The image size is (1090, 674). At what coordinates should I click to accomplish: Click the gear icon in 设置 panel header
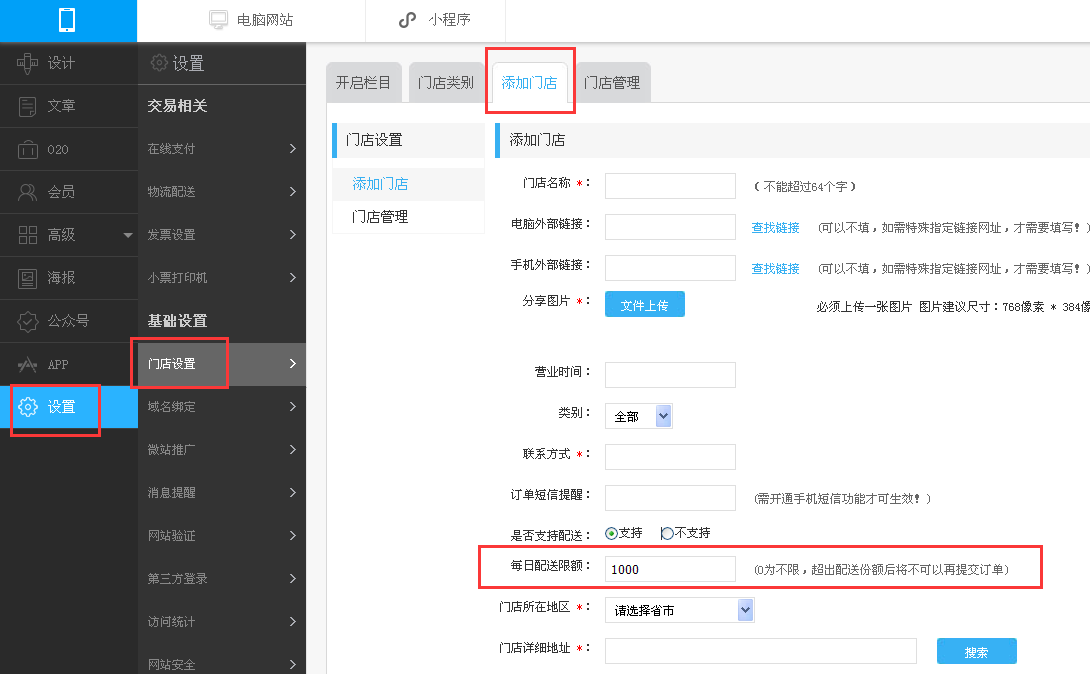point(159,63)
